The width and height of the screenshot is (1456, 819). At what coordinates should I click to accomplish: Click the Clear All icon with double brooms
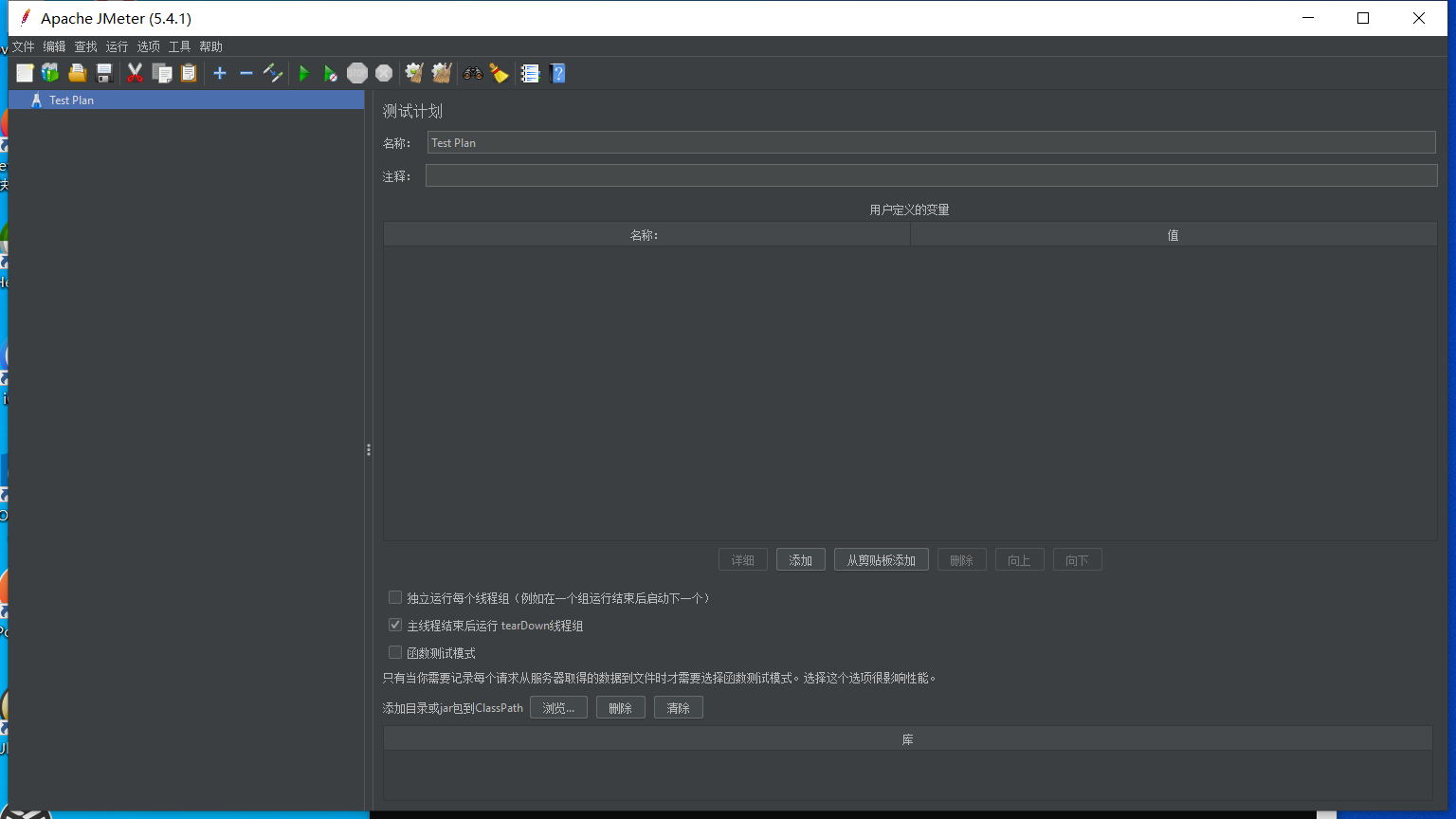pyautogui.click(x=441, y=73)
